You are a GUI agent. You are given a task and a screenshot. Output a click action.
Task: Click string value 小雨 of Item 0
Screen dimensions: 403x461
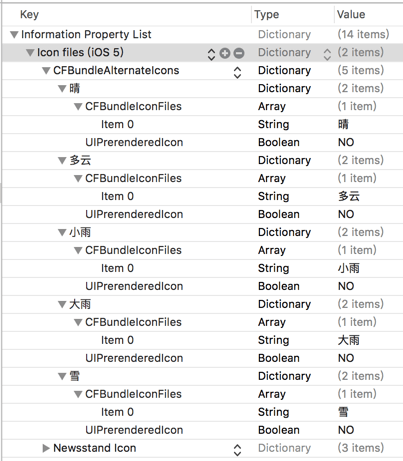pyautogui.click(x=349, y=268)
